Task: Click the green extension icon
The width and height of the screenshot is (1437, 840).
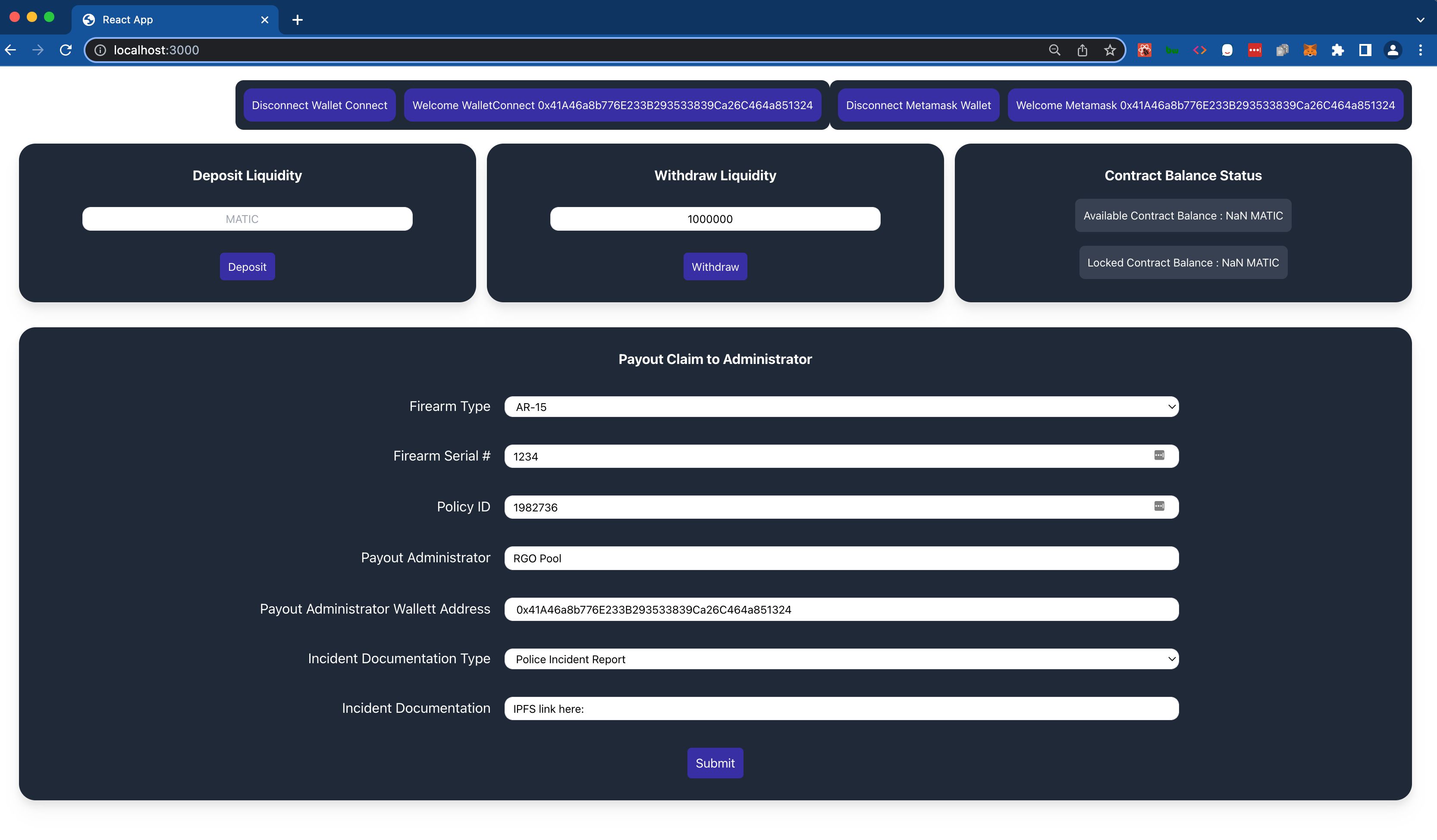Action: point(1172,50)
